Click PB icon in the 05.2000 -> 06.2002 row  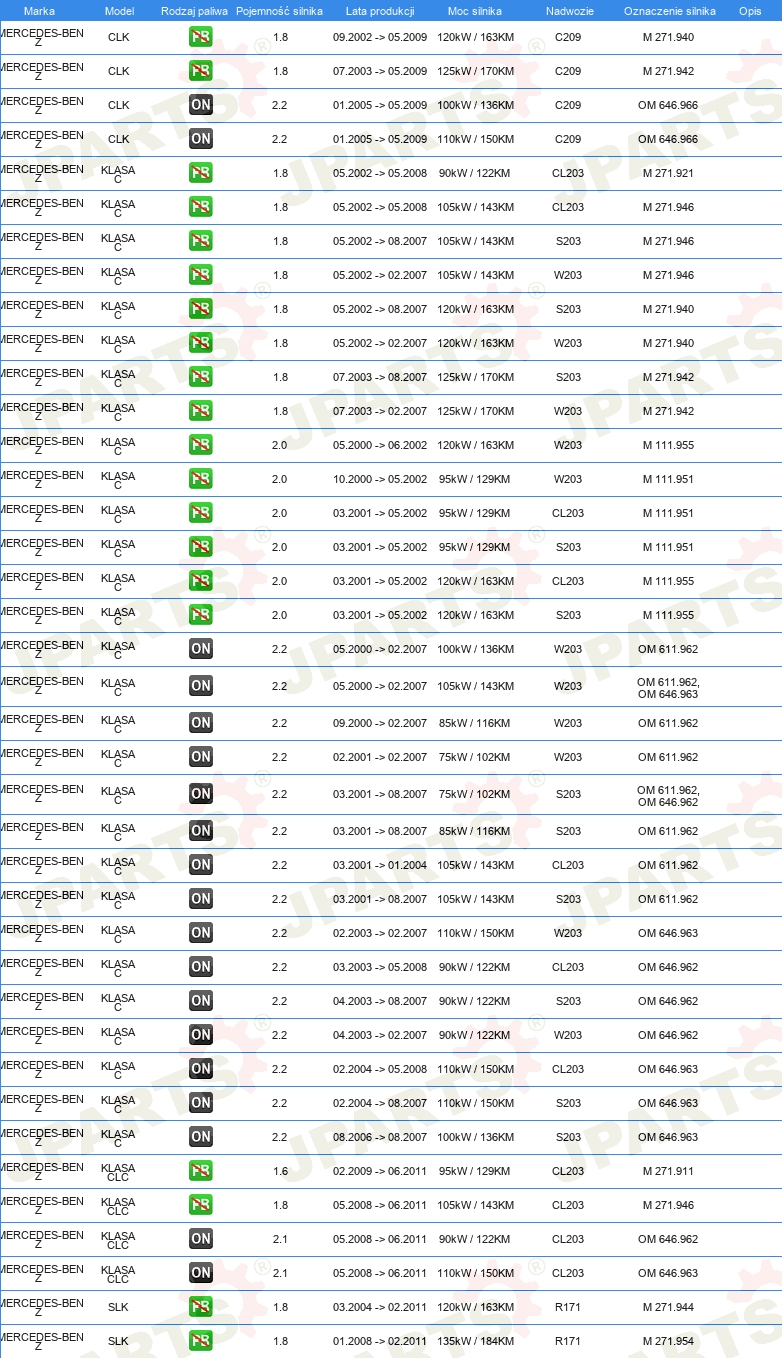coord(201,445)
